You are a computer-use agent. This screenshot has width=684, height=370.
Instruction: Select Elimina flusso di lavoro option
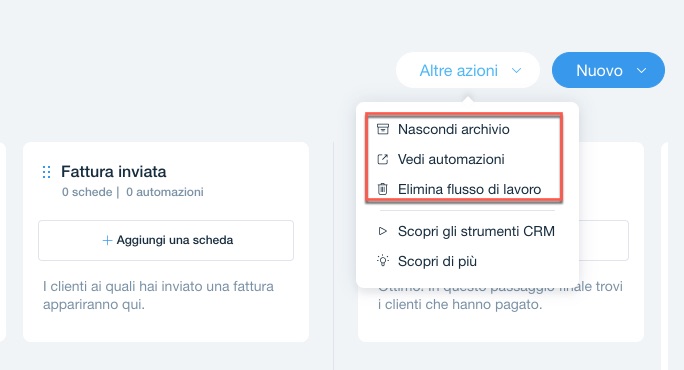coord(467,189)
